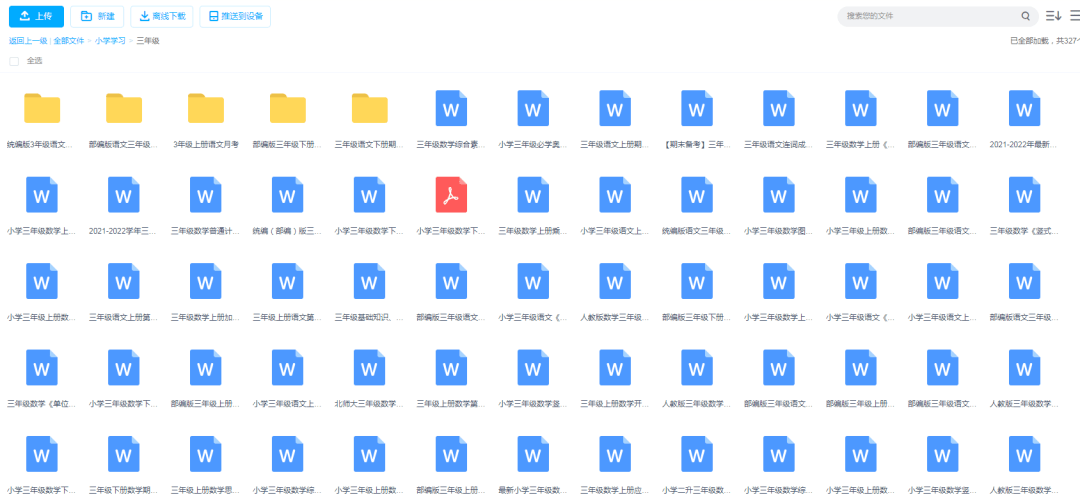
Task: Click file name 三年级上册数学开...
Action: (615, 404)
